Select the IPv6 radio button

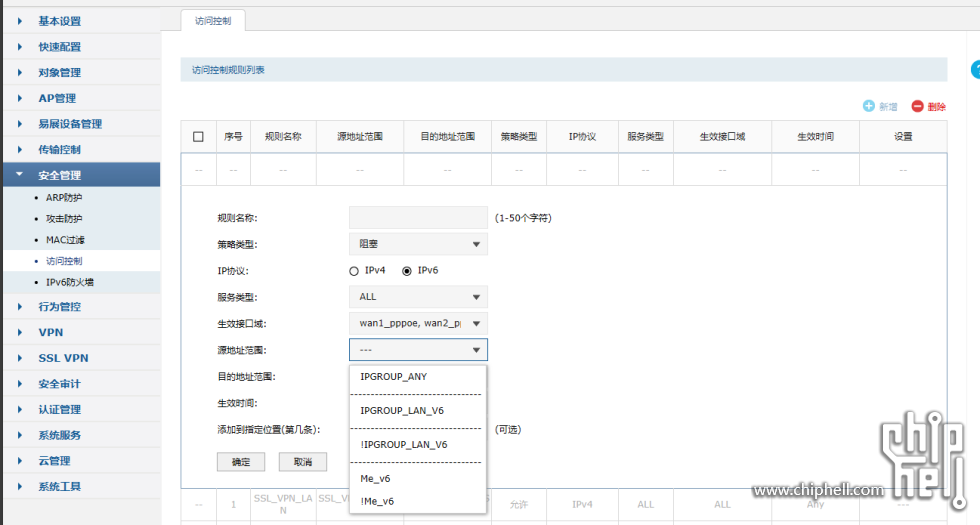(407, 271)
